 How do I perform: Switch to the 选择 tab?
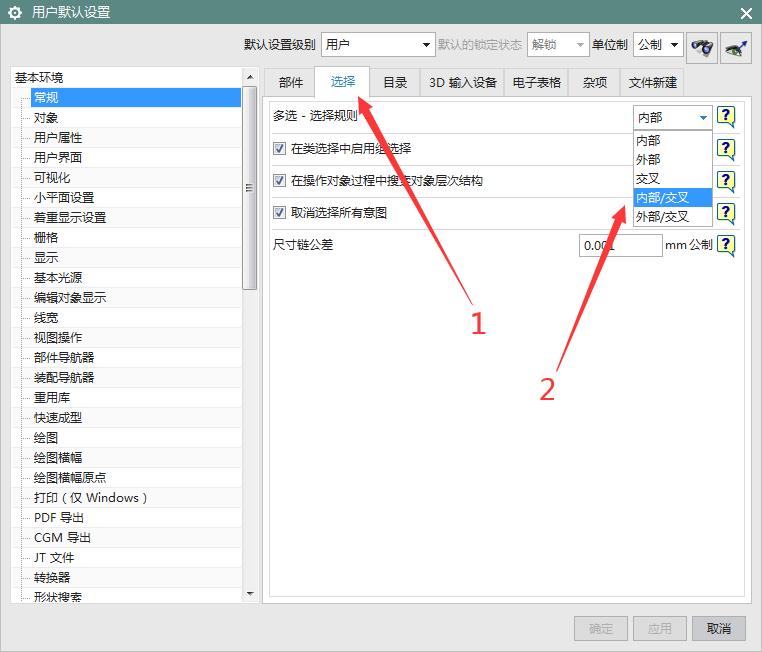click(343, 82)
